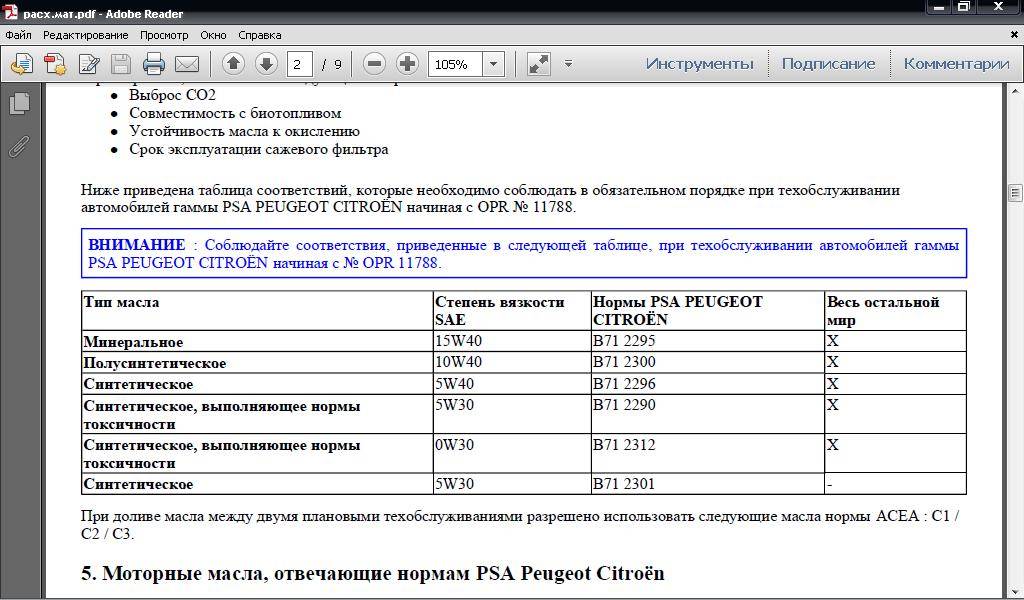Screen dimensions: 1024x600
Task: Open the Print dialog icon
Action: point(152,63)
